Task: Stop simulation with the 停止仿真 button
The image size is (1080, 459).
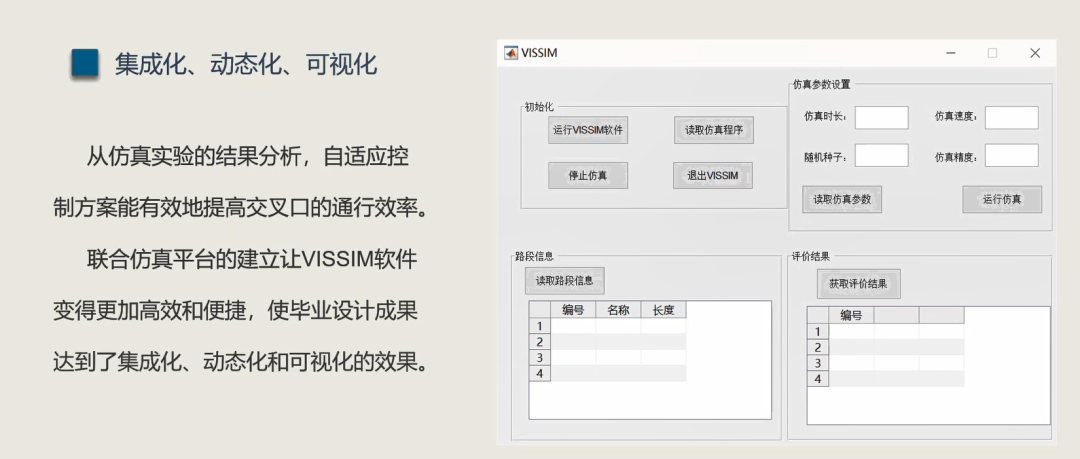Action: pos(587,175)
